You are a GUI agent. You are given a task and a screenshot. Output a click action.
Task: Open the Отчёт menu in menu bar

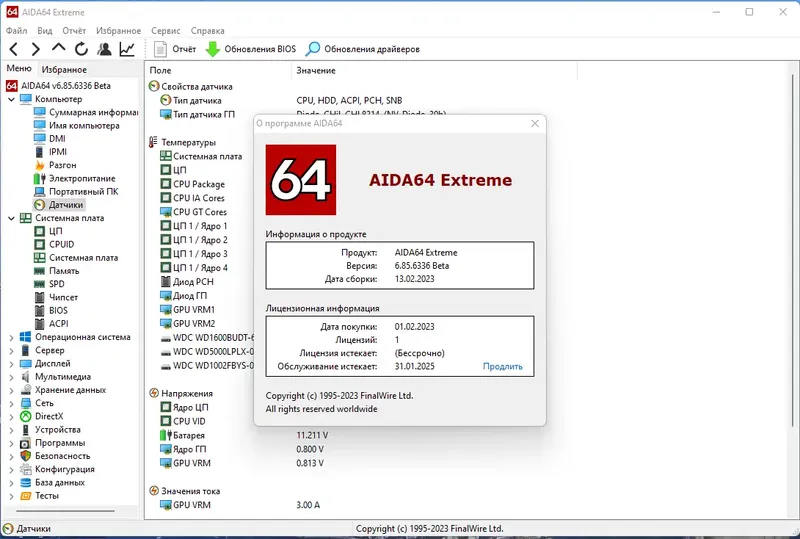[x=74, y=31]
